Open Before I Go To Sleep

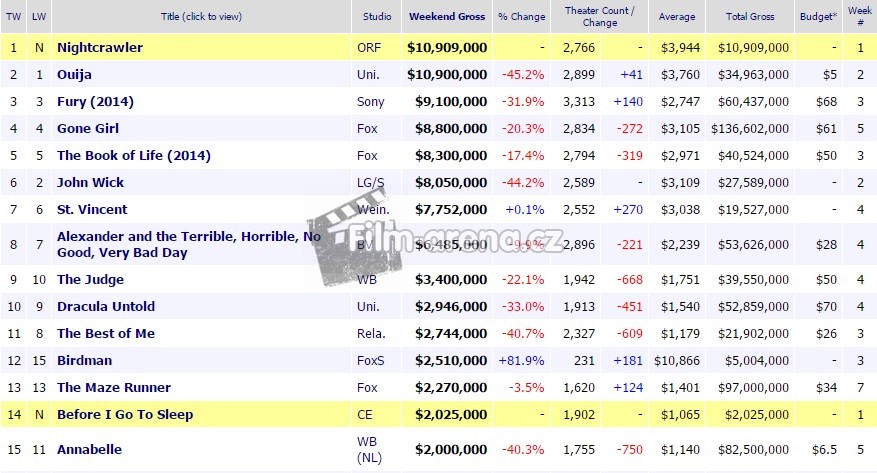[x=125, y=414]
